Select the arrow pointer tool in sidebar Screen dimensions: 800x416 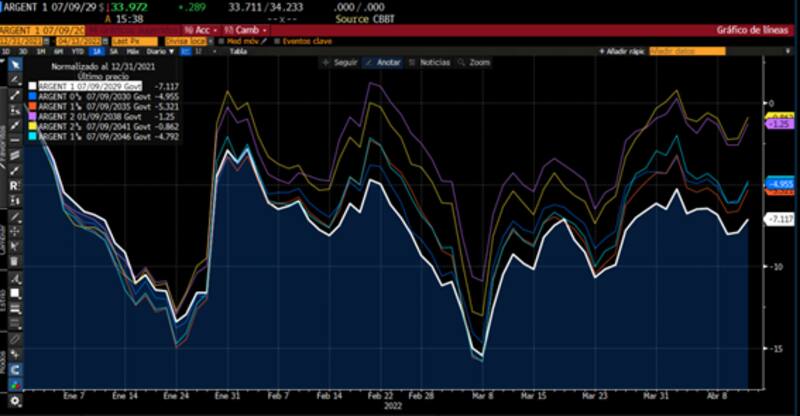pos(15,64)
